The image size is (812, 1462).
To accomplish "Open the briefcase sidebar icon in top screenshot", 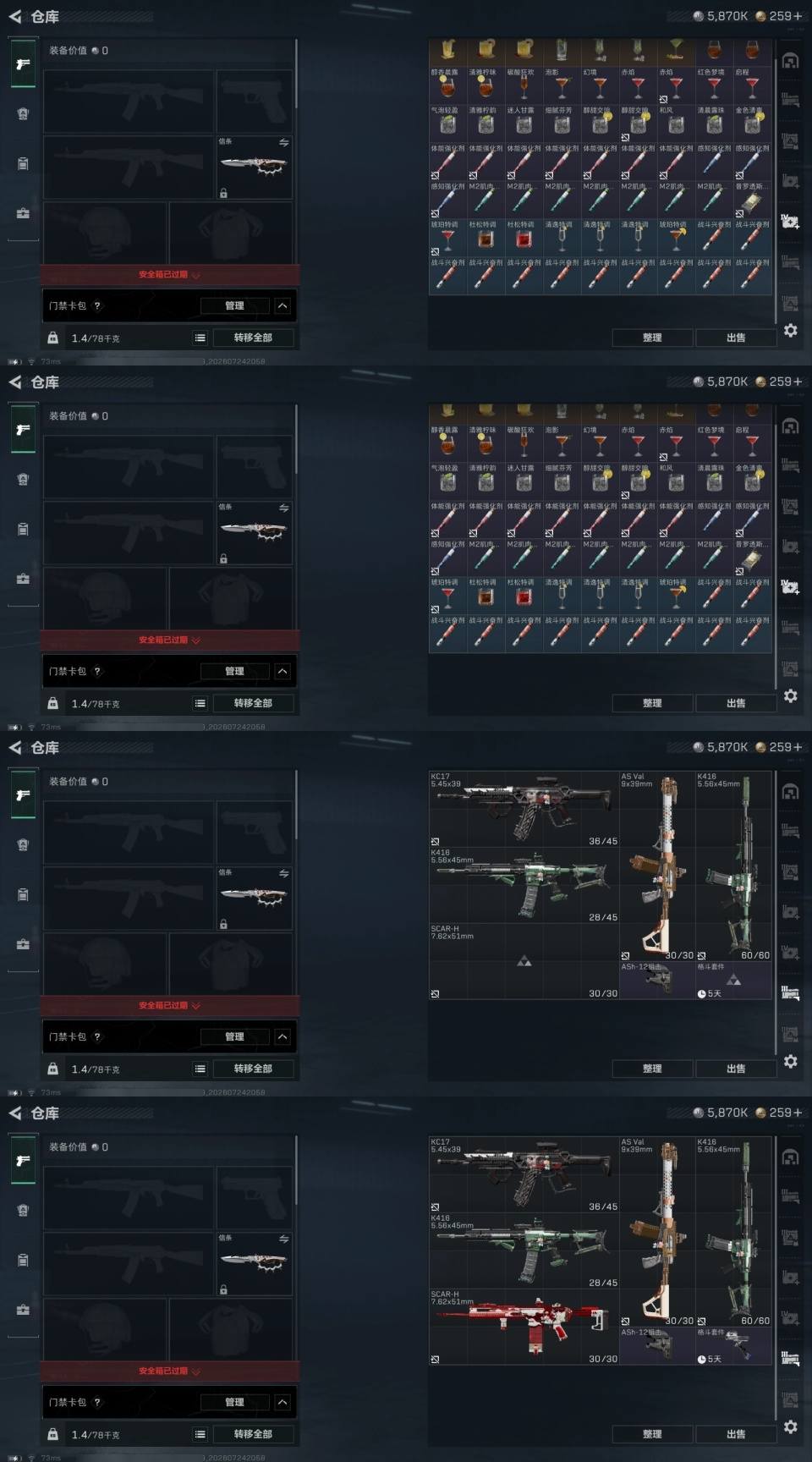I will (x=23, y=214).
